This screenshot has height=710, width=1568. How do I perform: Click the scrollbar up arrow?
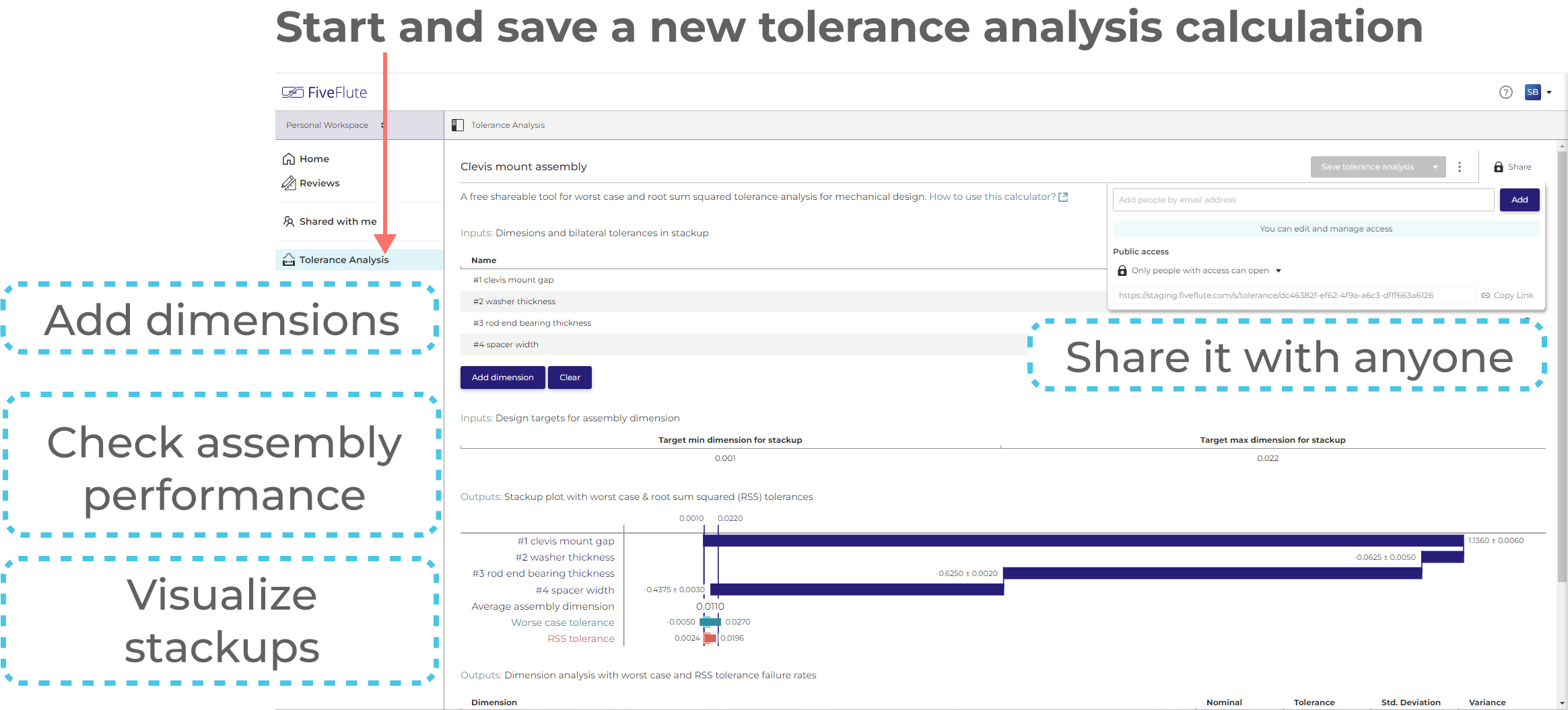tap(1563, 145)
